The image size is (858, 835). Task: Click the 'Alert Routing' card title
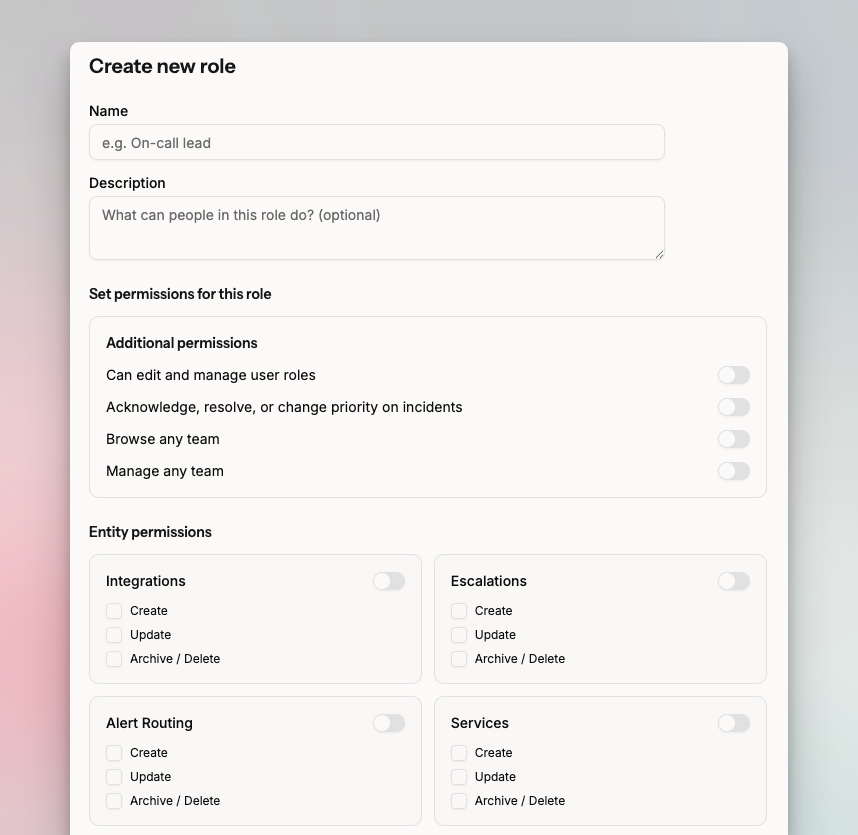coord(149,723)
